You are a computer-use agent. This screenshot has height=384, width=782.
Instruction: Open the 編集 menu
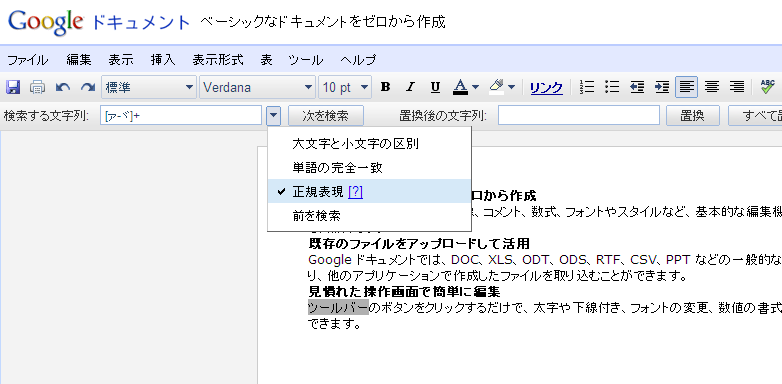[79, 60]
